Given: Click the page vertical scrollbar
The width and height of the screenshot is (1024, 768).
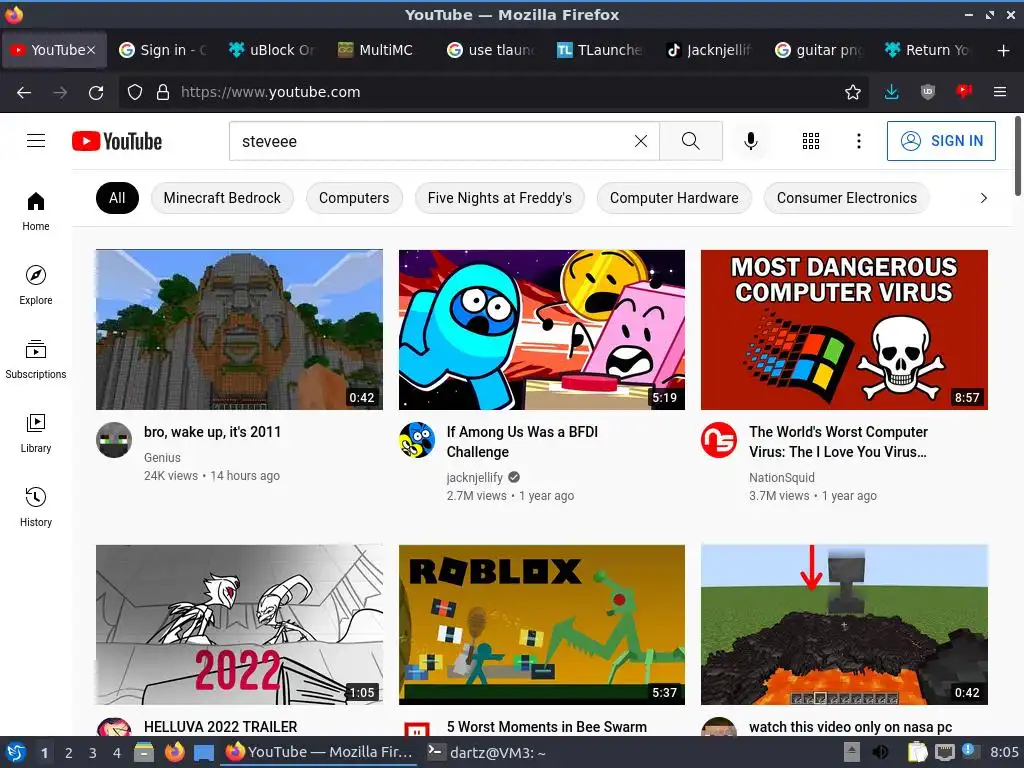Looking at the screenshot, I should pyautogui.click(x=1017, y=156).
